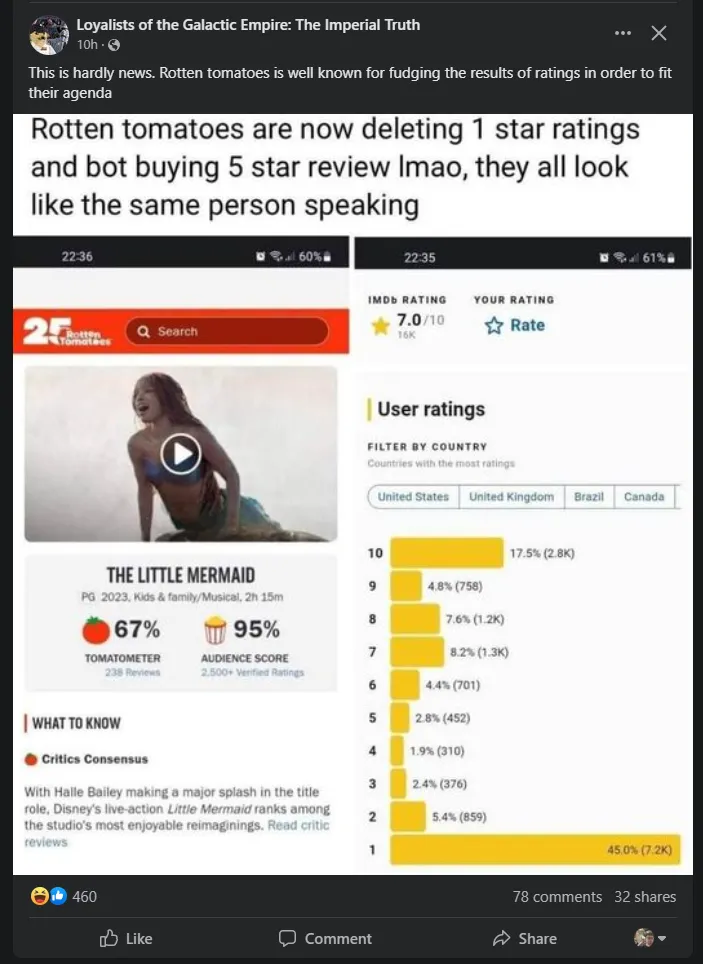Open the three-dot post options menu
Image resolution: width=703 pixels, height=964 pixels.
click(x=622, y=33)
